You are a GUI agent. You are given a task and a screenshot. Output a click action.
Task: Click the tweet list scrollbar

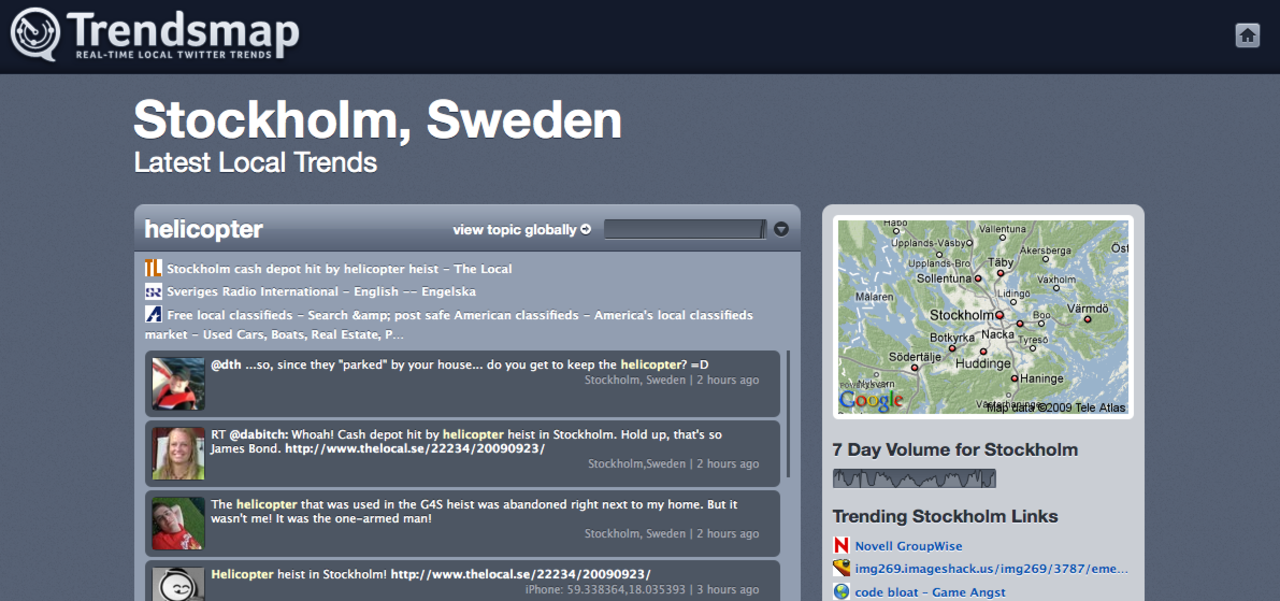tap(789, 413)
